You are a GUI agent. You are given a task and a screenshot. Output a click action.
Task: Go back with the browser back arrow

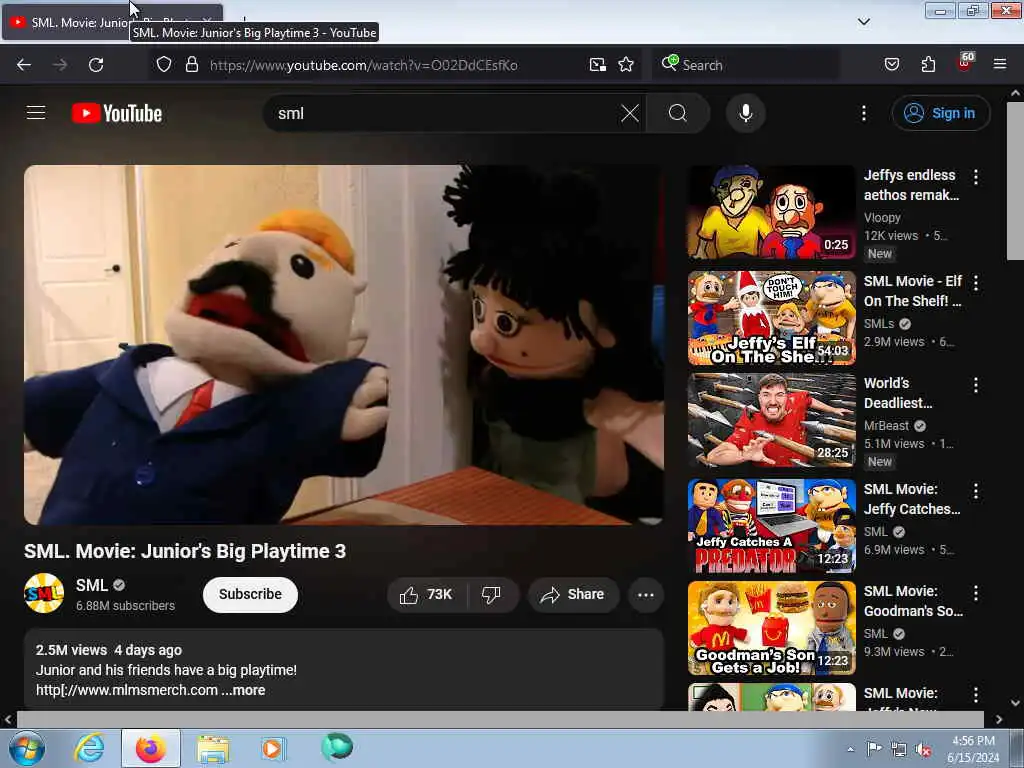click(x=24, y=65)
